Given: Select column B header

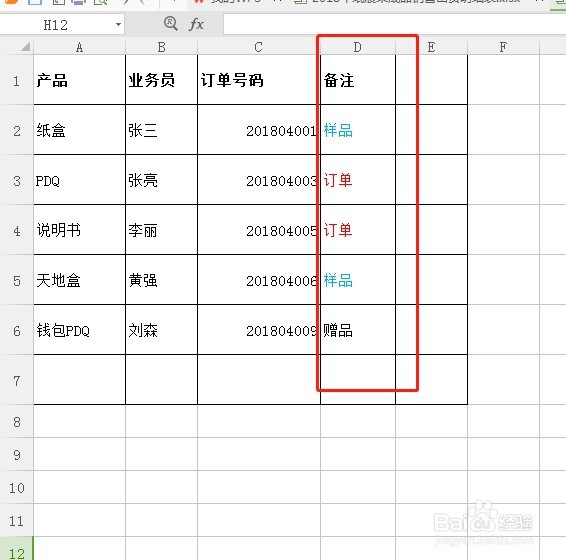Looking at the screenshot, I should click(x=161, y=47).
